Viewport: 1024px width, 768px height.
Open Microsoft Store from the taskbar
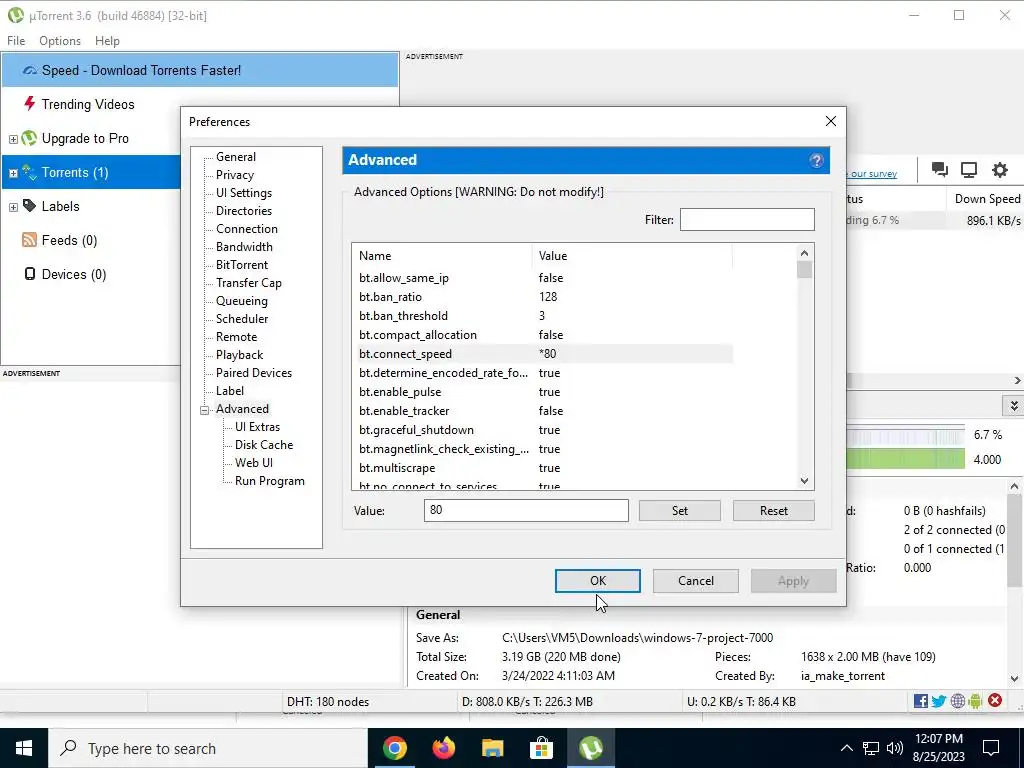coord(541,748)
